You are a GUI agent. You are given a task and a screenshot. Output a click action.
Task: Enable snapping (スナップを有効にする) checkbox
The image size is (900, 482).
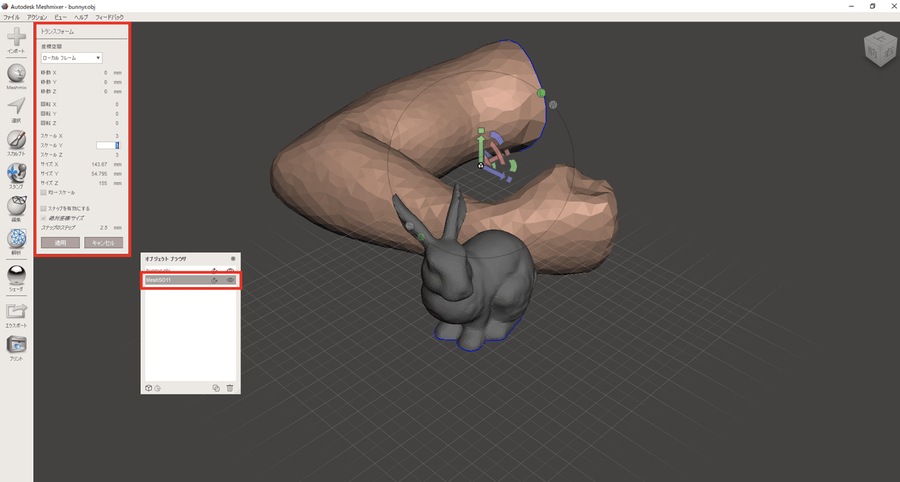43,208
